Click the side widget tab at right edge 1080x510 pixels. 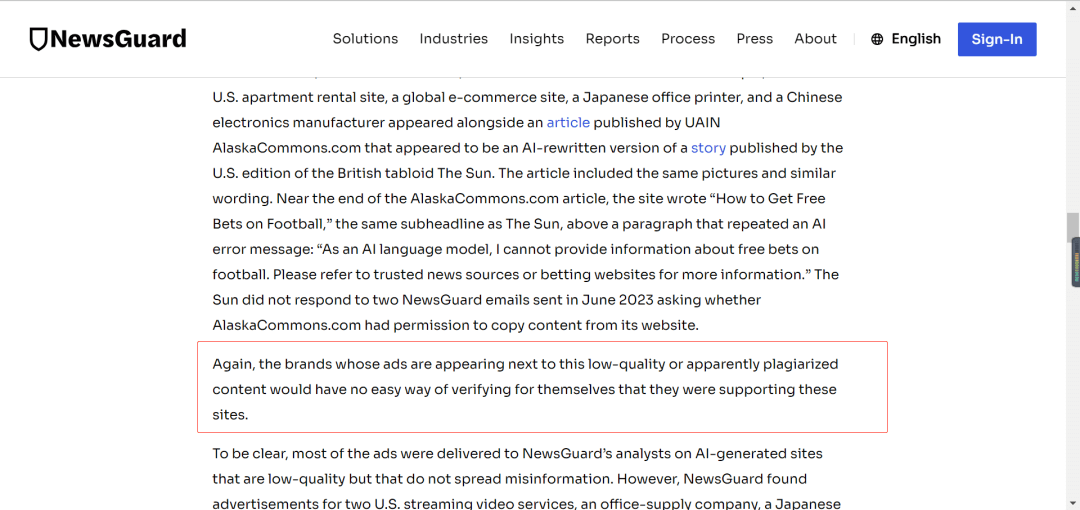tap(1075, 262)
